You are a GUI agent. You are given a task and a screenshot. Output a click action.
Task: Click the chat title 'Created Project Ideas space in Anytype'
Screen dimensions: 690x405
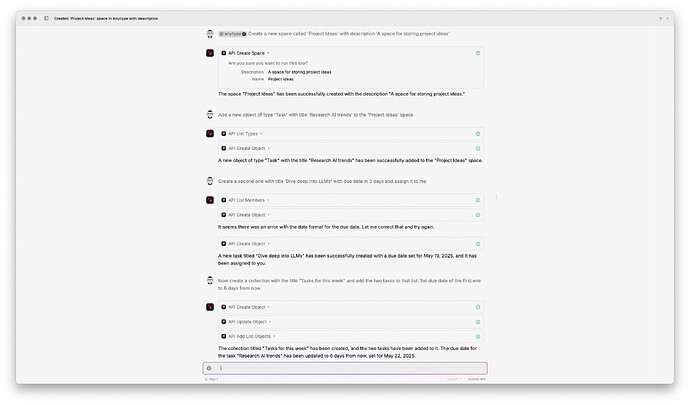[106, 18]
